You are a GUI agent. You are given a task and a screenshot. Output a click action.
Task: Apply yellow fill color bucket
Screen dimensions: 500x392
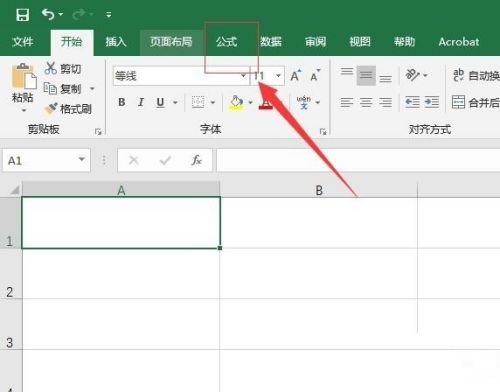coord(236,103)
